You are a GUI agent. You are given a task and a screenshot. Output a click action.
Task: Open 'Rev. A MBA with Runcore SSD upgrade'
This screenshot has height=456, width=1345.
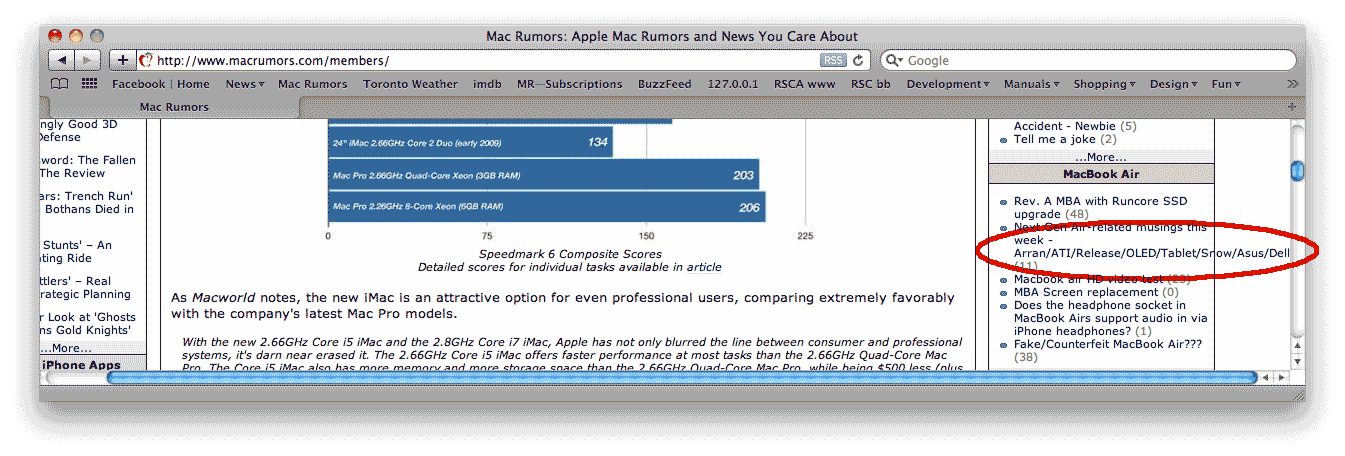(x=1100, y=208)
